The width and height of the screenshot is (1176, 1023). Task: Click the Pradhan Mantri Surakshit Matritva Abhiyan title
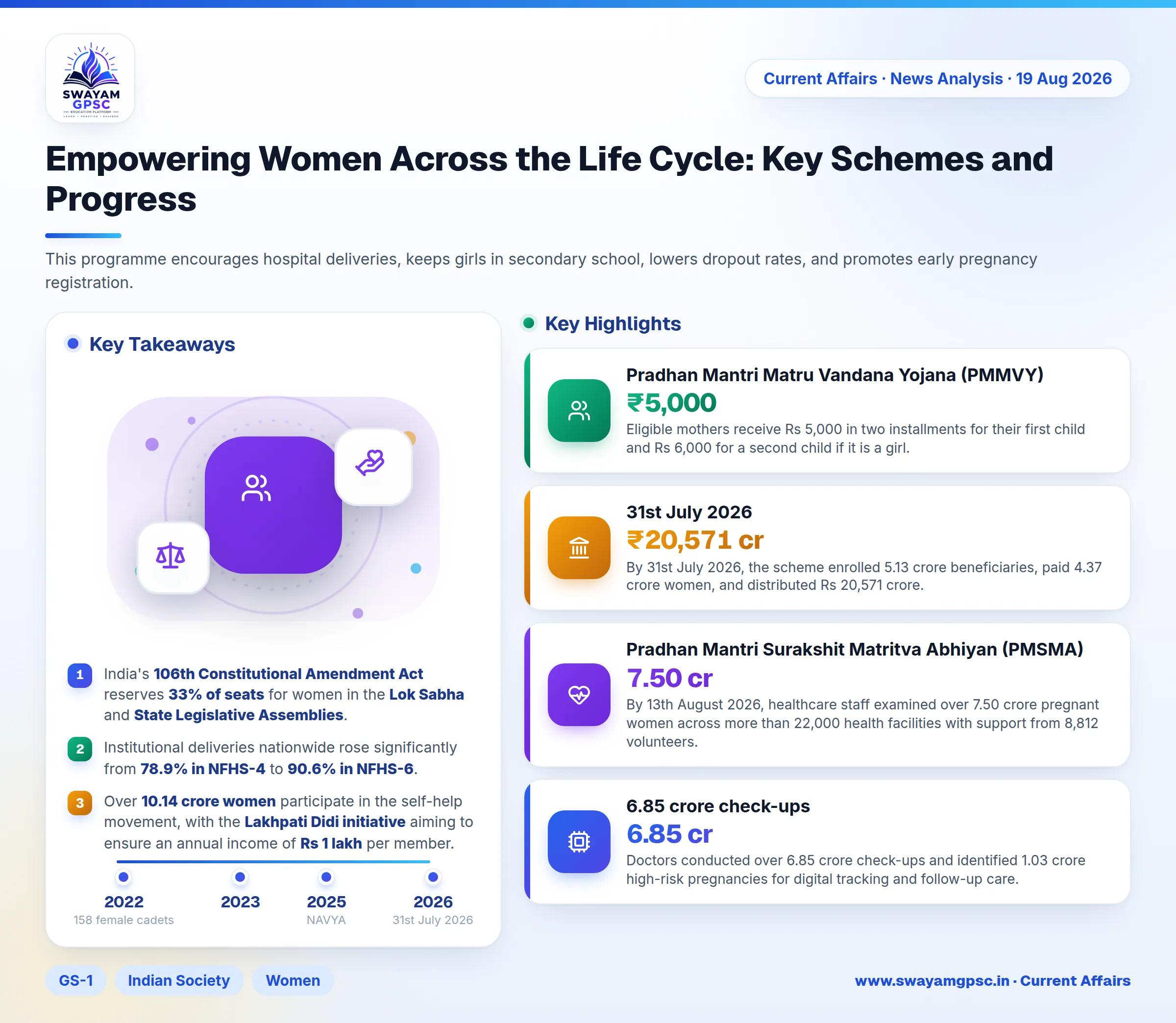click(855, 650)
